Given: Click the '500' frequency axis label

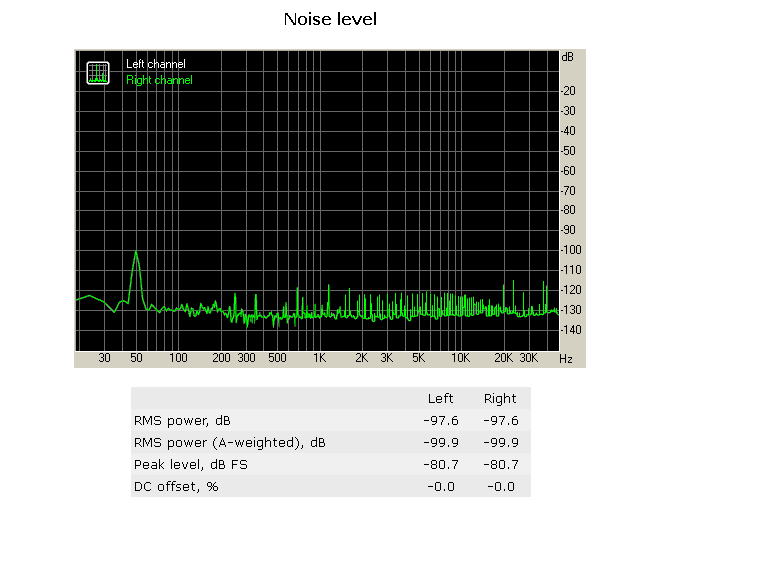Looking at the screenshot, I should (x=277, y=358).
